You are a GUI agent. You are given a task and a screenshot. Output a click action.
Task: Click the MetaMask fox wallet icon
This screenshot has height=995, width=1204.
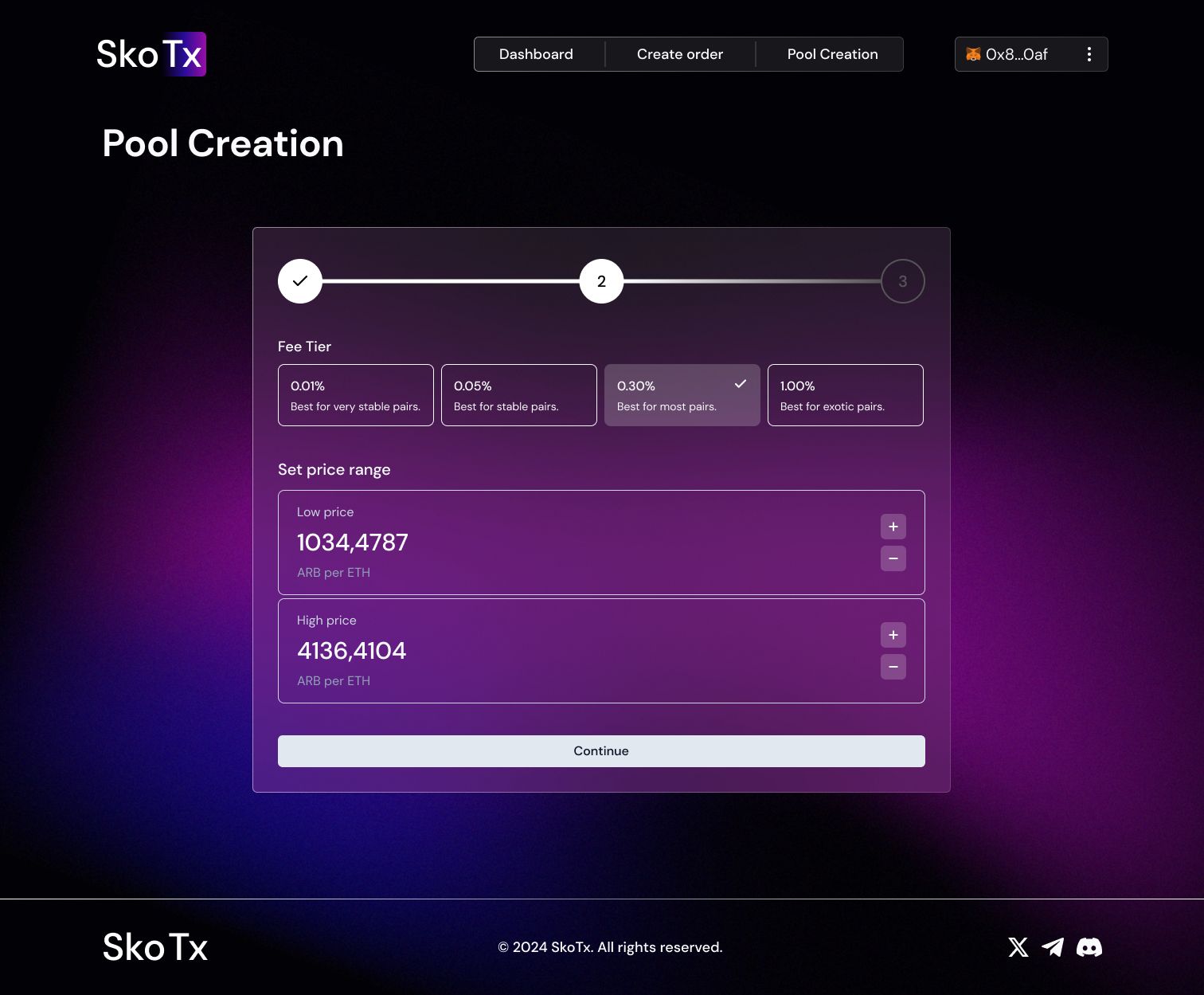click(x=973, y=54)
